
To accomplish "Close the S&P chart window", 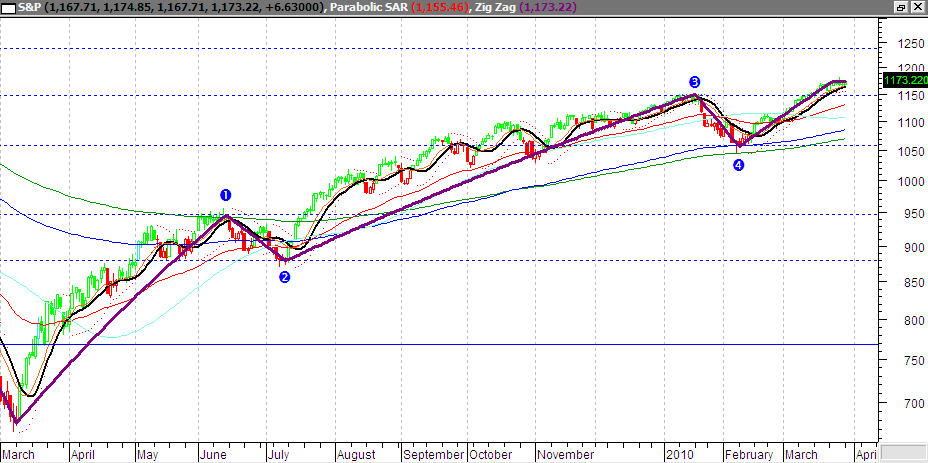I will coord(917,8).
